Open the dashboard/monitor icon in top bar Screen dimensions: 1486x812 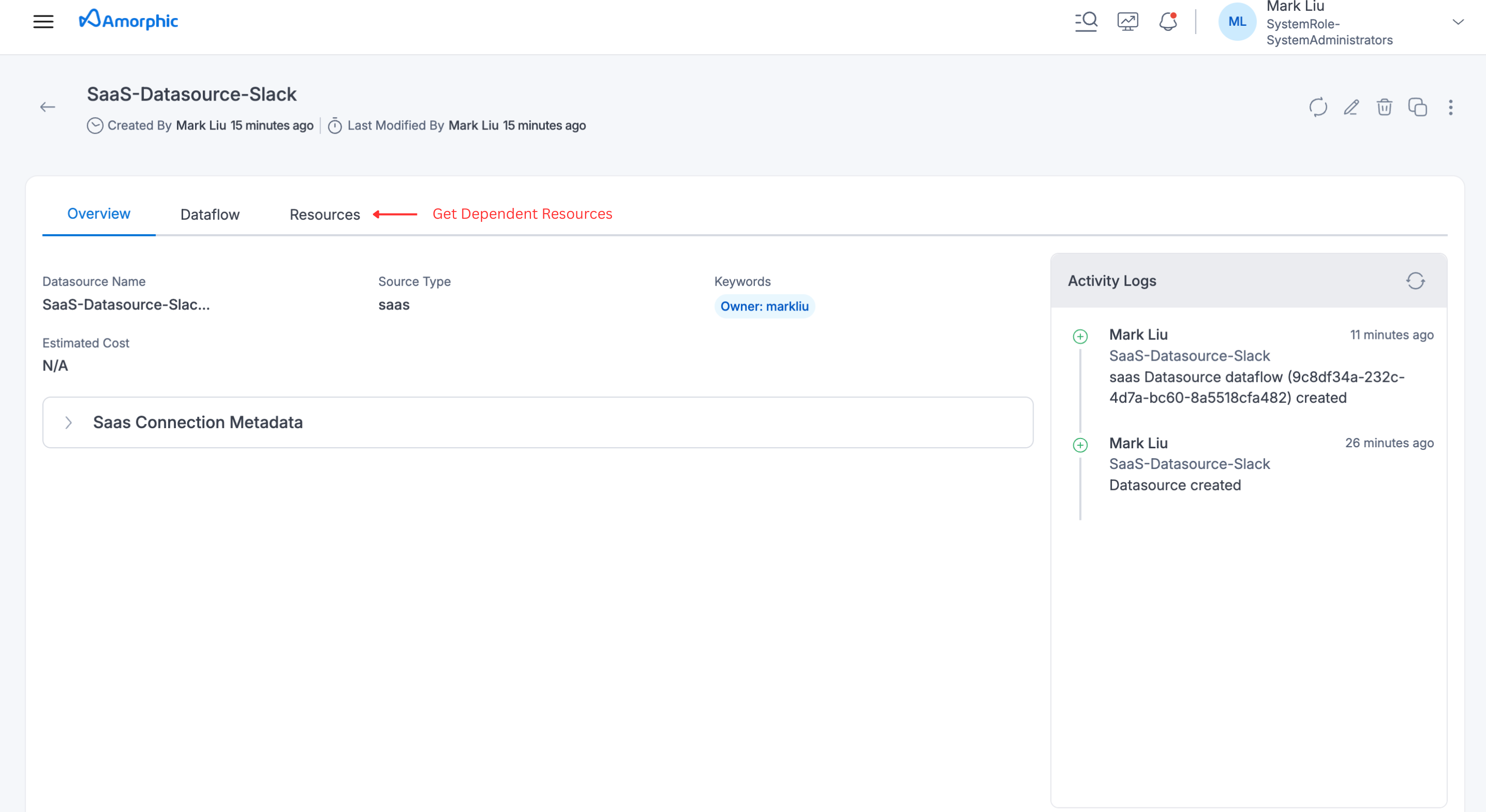click(1127, 21)
